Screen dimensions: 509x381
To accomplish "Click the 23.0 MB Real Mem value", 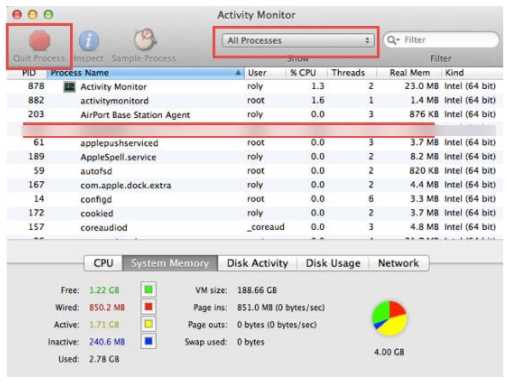I will [421, 86].
